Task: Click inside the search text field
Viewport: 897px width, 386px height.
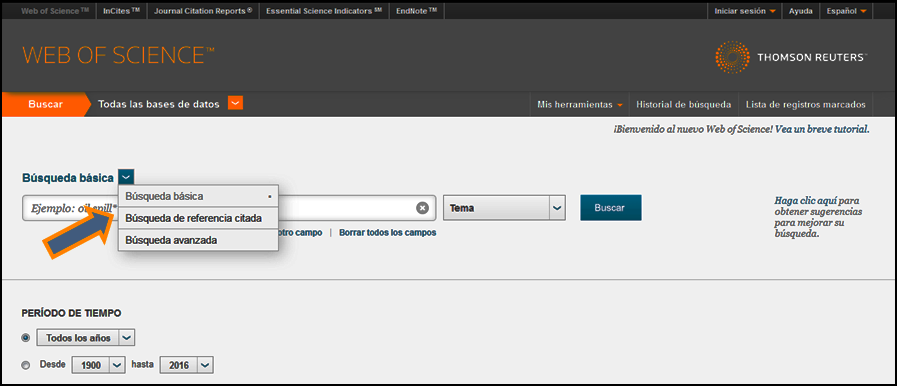Action: [229, 208]
